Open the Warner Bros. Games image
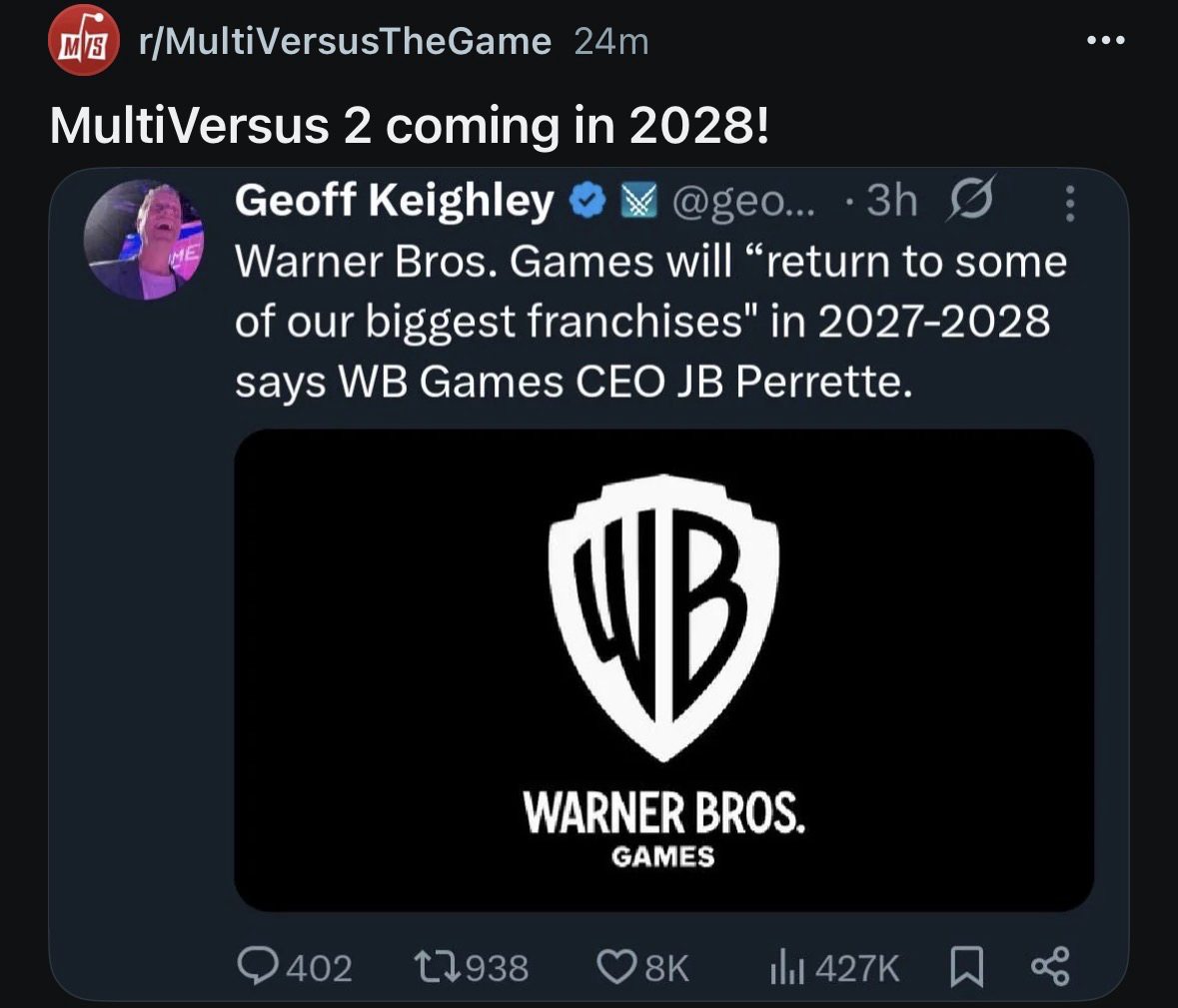The image size is (1178, 1008). [663, 669]
